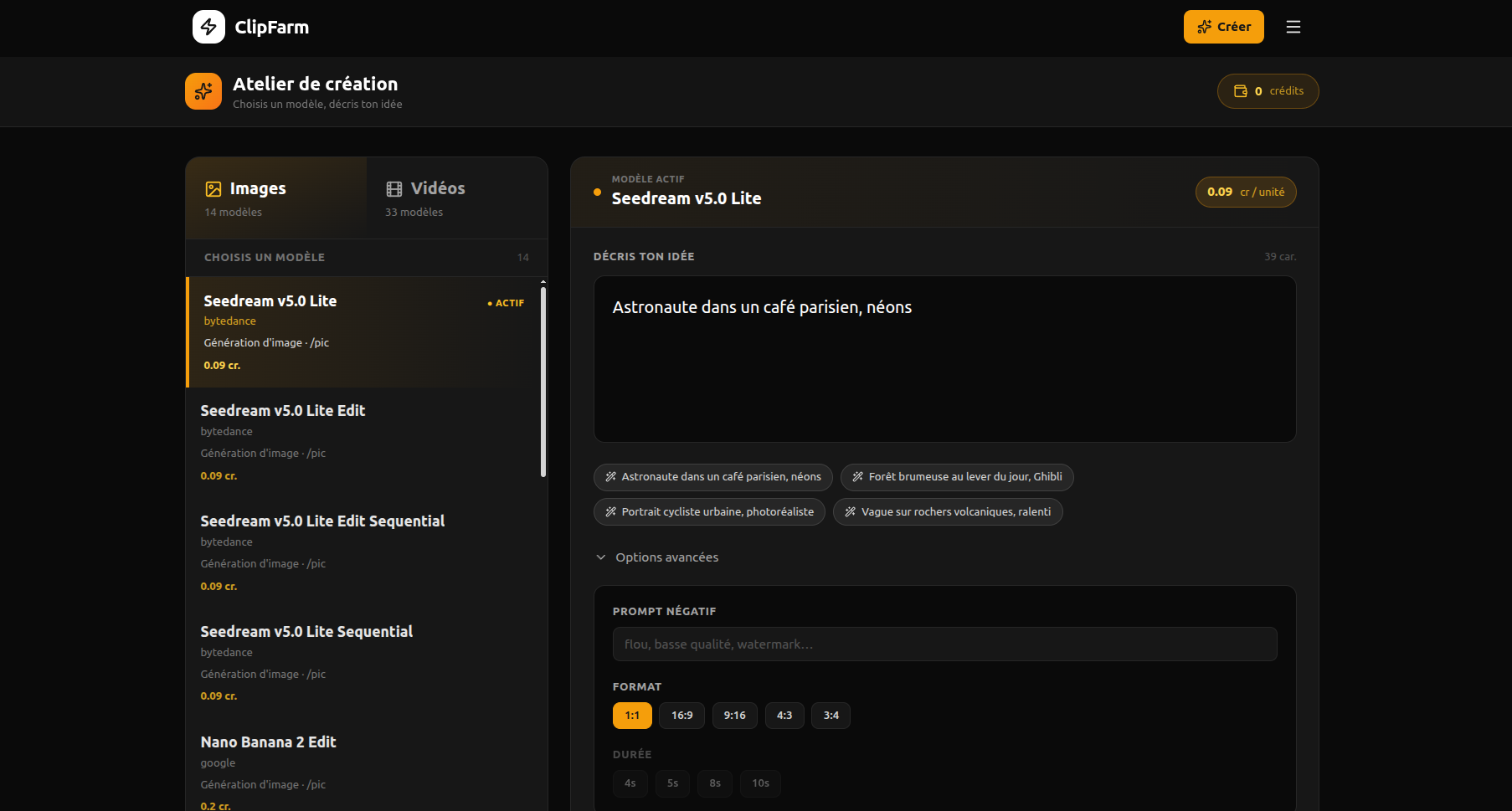Pick the Seedream v5.0 Lite Sequential model
This screenshot has width=1512, height=811.
(363, 664)
